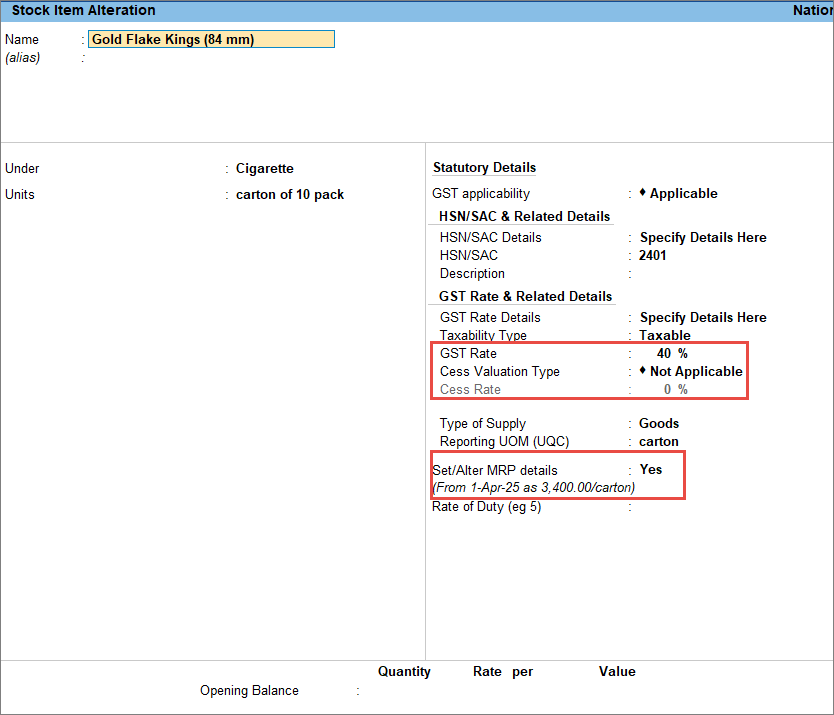Select HSN/SAC Details Specify Details Here
Viewport: 834px width, 715px height.
point(703,238)
